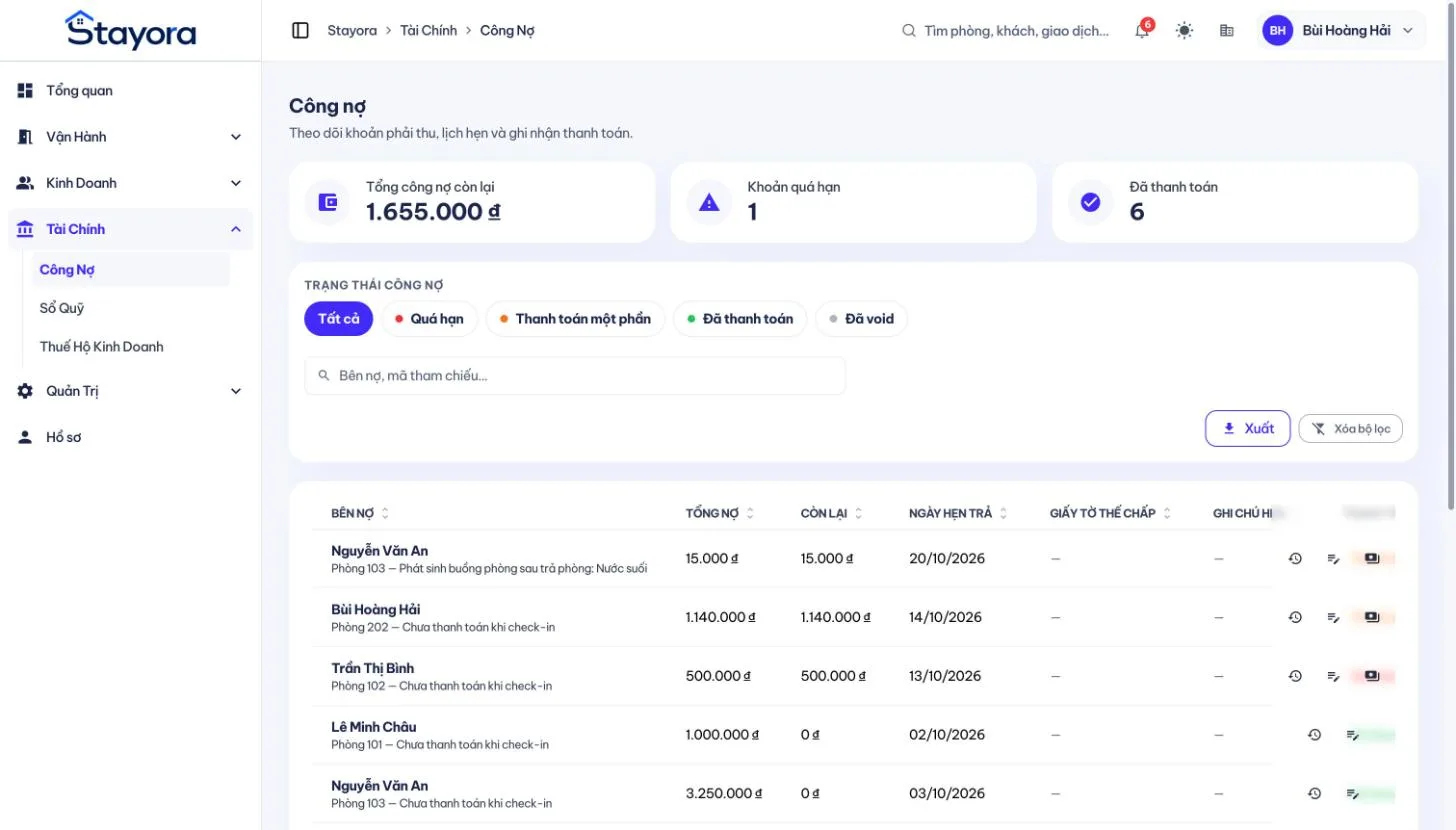Filter by Thanh toán một phần
This screenshot has width=1456, height=830.
click(x=575, y=319)
